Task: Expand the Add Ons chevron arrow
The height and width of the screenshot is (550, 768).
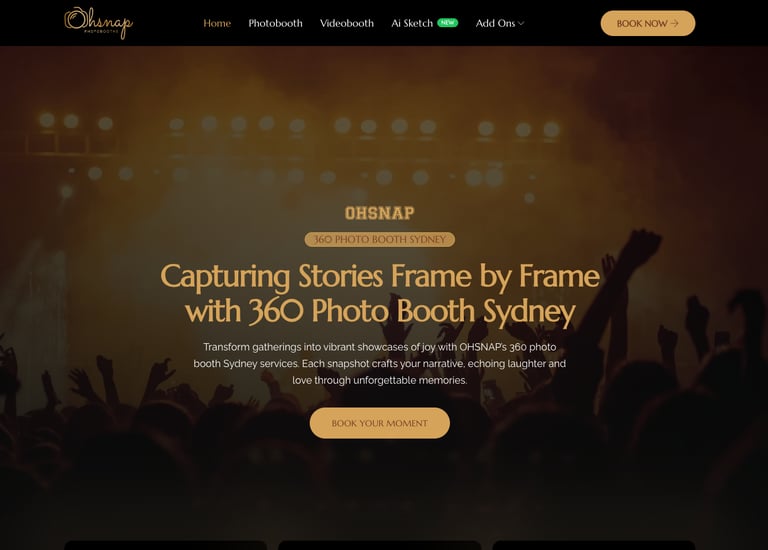Action: pyautogui.click(x=521, y=24)
